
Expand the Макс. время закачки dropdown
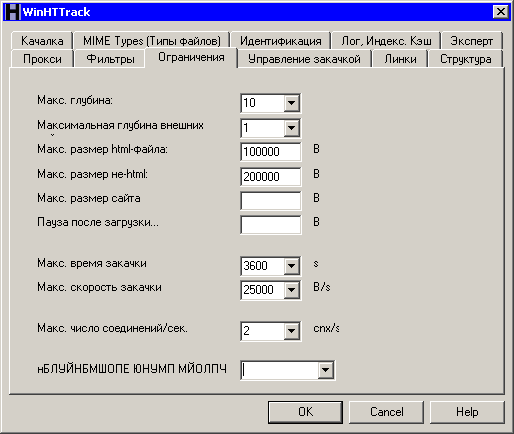pos(291,266)
